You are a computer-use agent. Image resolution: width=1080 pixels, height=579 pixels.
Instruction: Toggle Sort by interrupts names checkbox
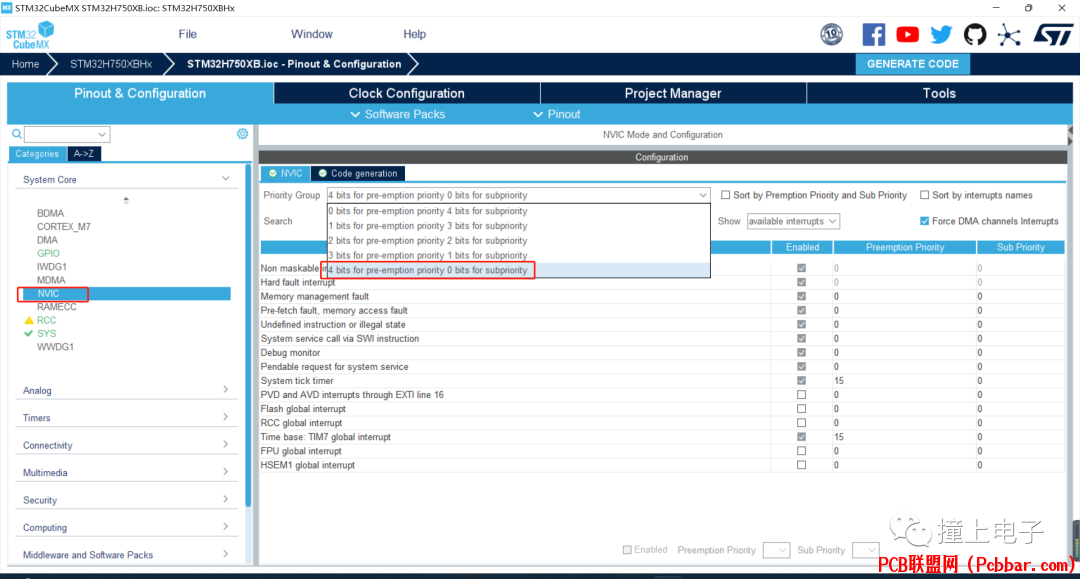pos(924,196)
